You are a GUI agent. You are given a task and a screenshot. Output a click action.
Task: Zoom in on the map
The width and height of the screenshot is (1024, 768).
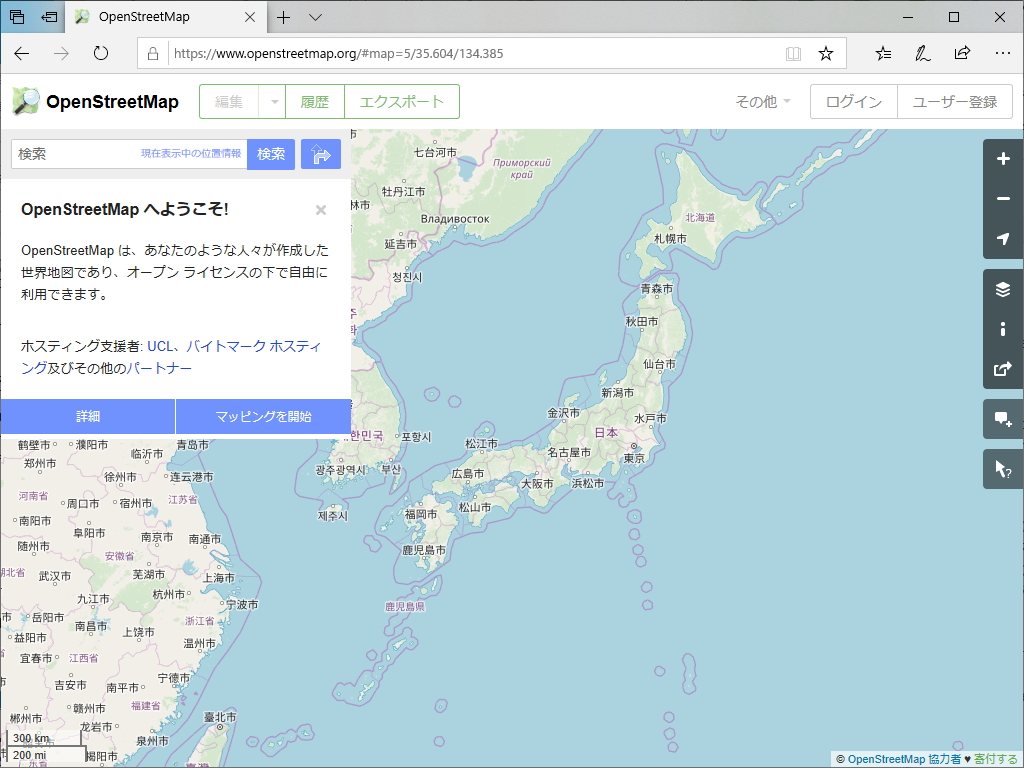(x=1002, y=159)
